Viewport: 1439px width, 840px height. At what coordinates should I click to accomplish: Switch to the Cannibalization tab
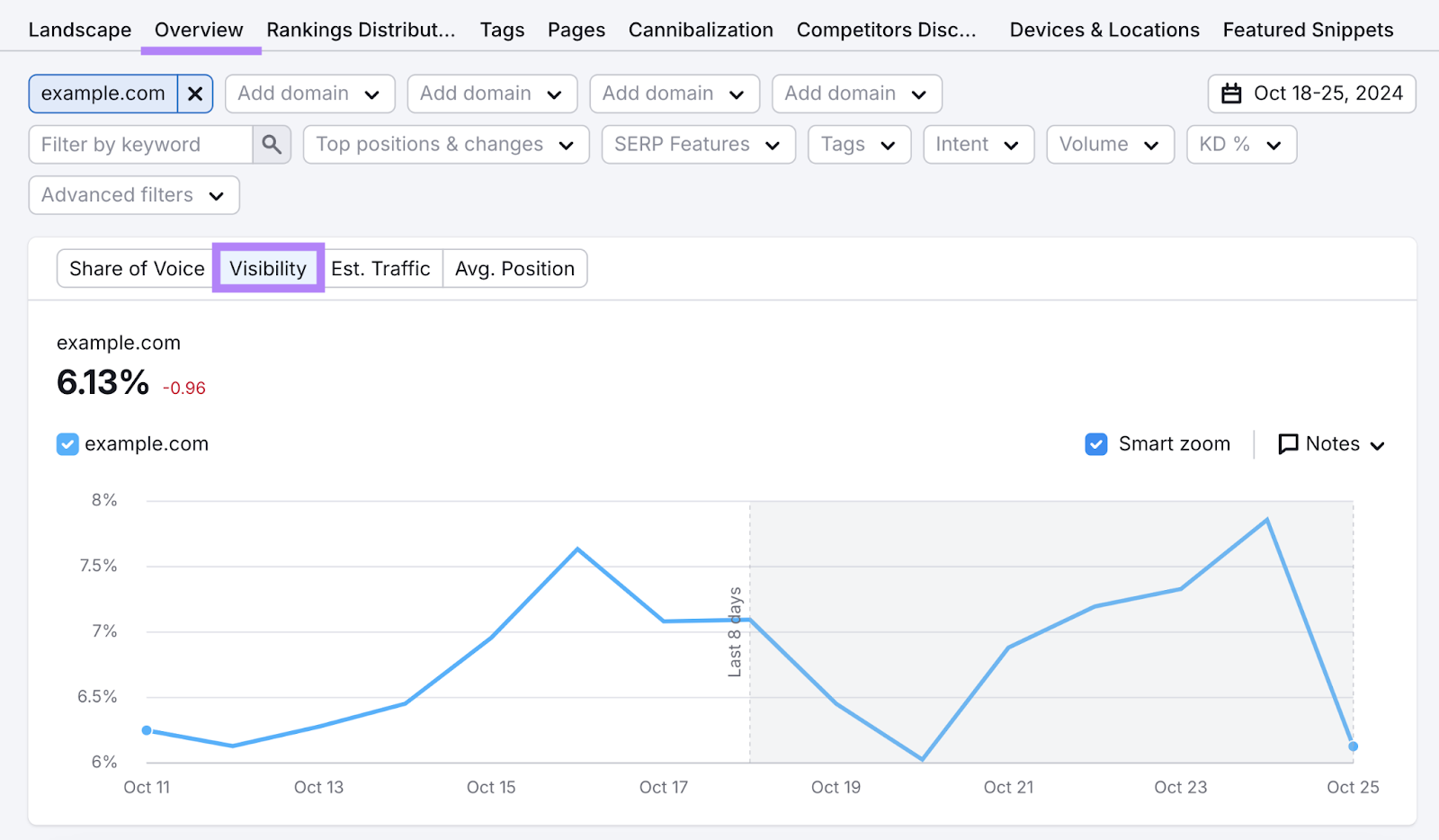(701, 29)
